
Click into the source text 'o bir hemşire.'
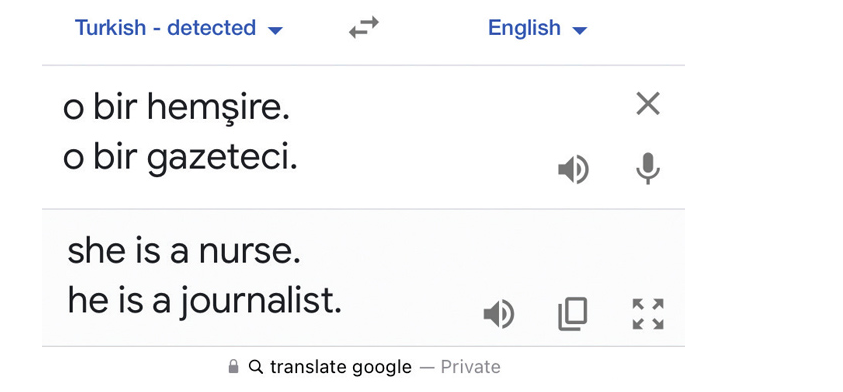pos(176,108)
